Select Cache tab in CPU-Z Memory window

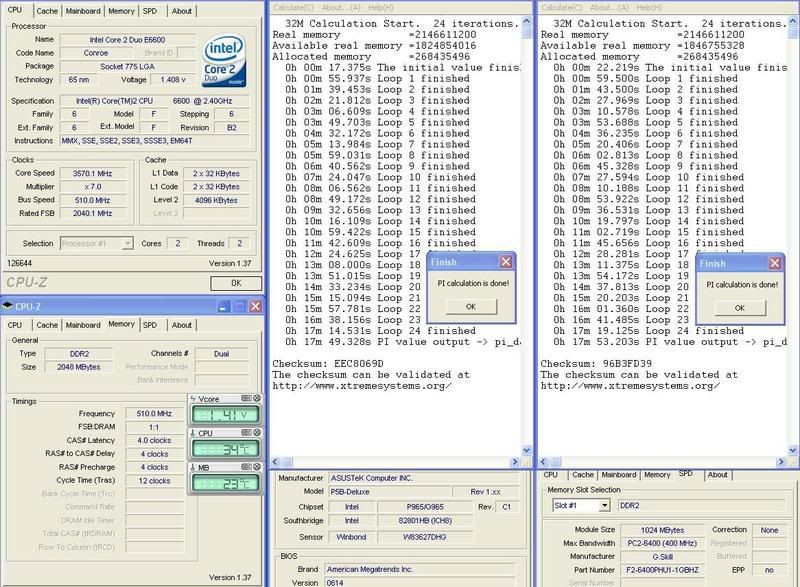click(x=47, y=325)
